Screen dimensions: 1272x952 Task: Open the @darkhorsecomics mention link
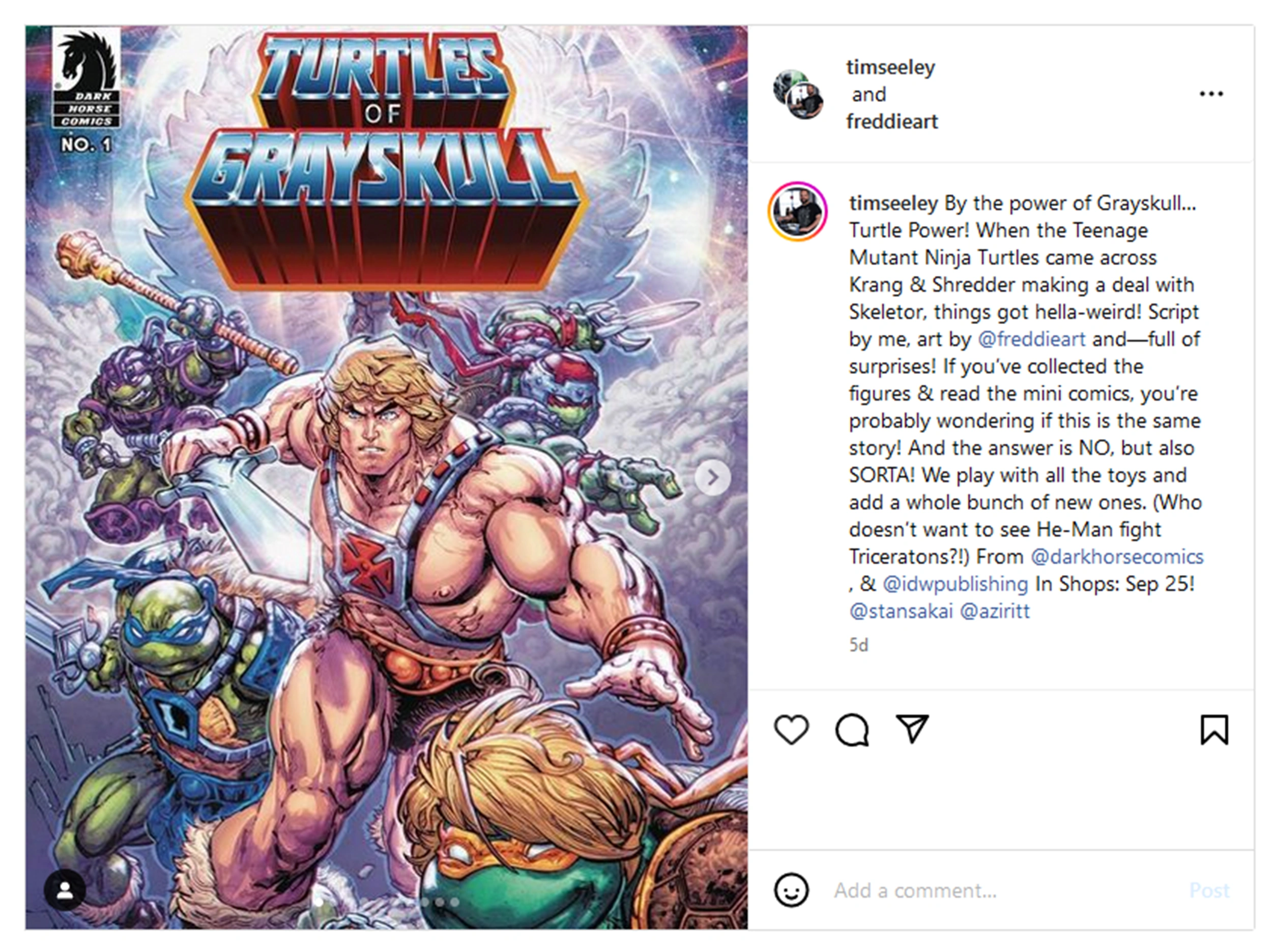coord(1117,556)
